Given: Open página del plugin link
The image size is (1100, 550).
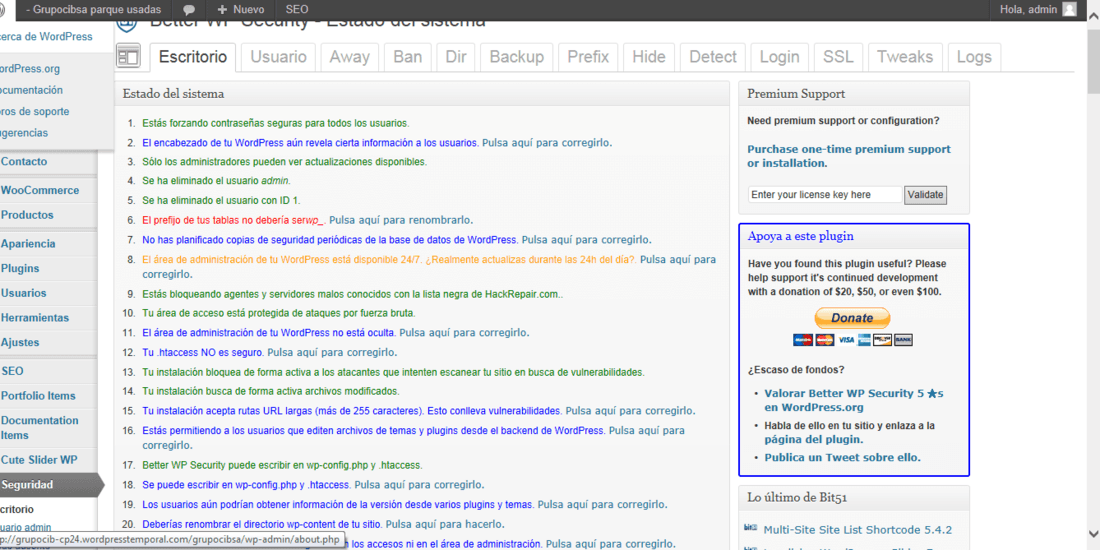Looking at the screenshot, I should click(x=814, y=440).
